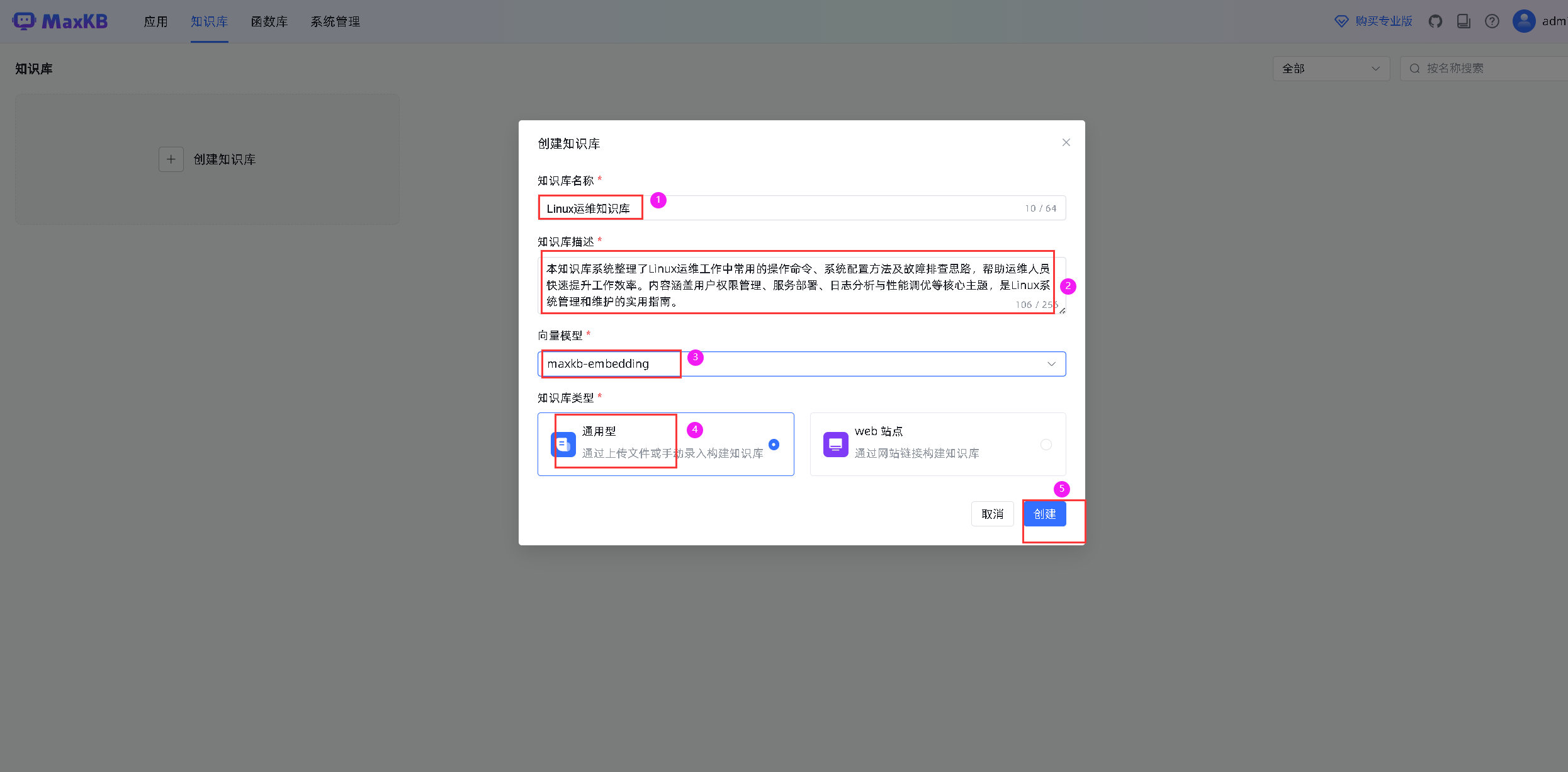Open the 全部 filter dropdown
The height and width of the screenshot is (772, 1568).
(x=1331, y=68)
